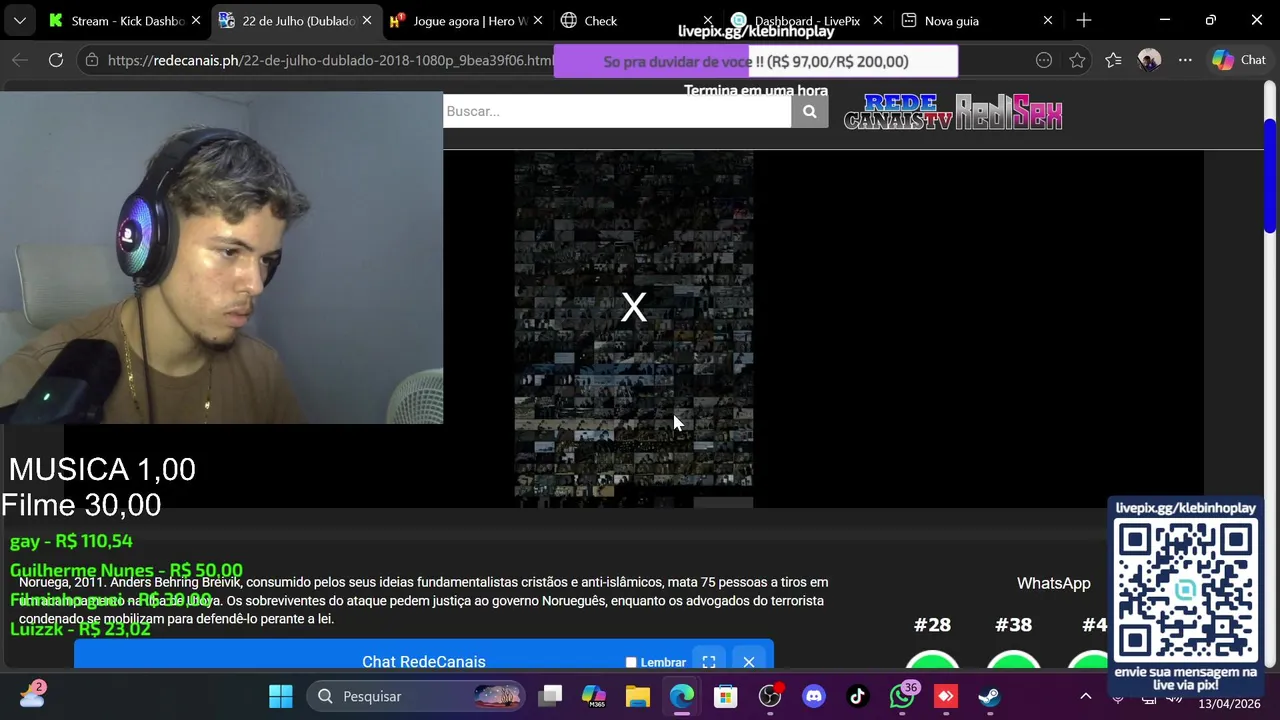Submit search with magnifier button

pos(810,111)
